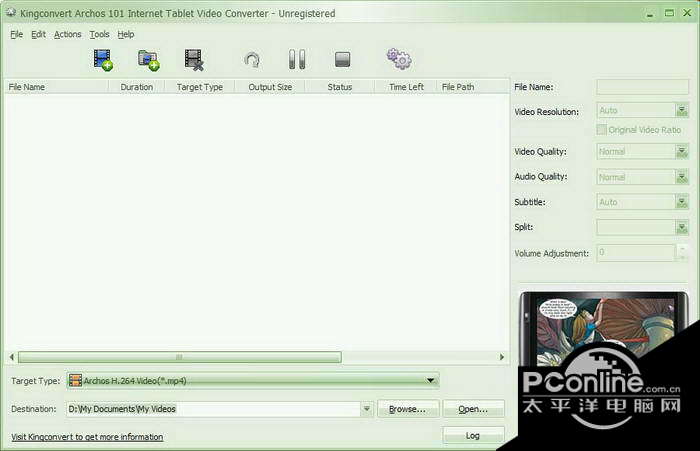Open the Tools menu

[x=99, y=34]
